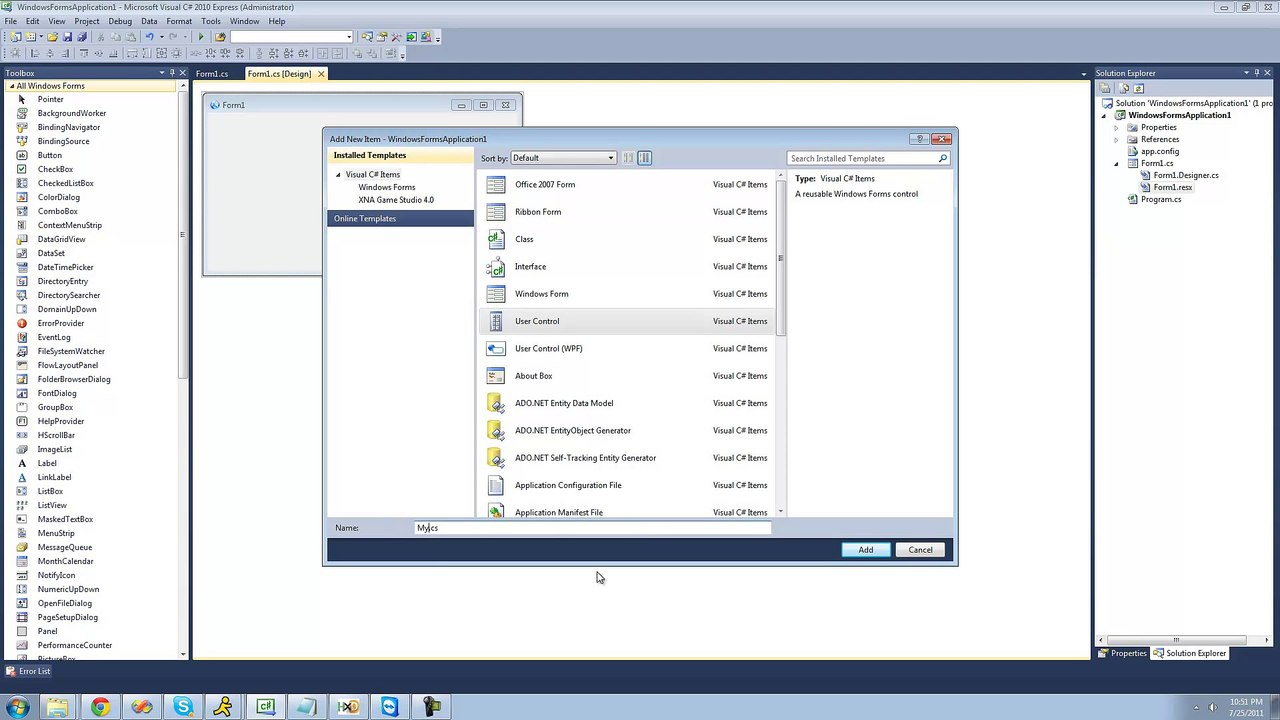Image resolution: width=1280 pixels, height=720 pixels.
Task: Click the New Project toolbar icon
Action: tap(15, 37)
